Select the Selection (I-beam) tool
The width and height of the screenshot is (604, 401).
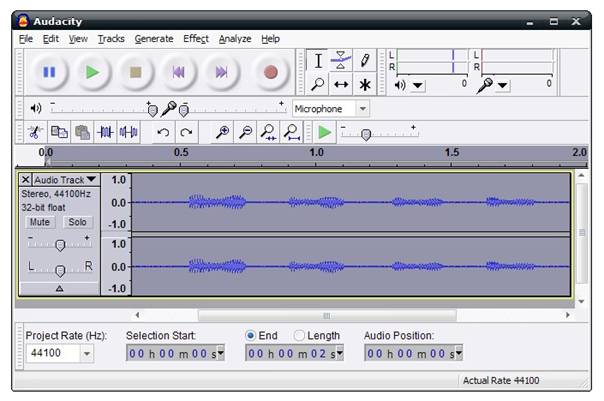pyautogui.click(x=318, y=60)
